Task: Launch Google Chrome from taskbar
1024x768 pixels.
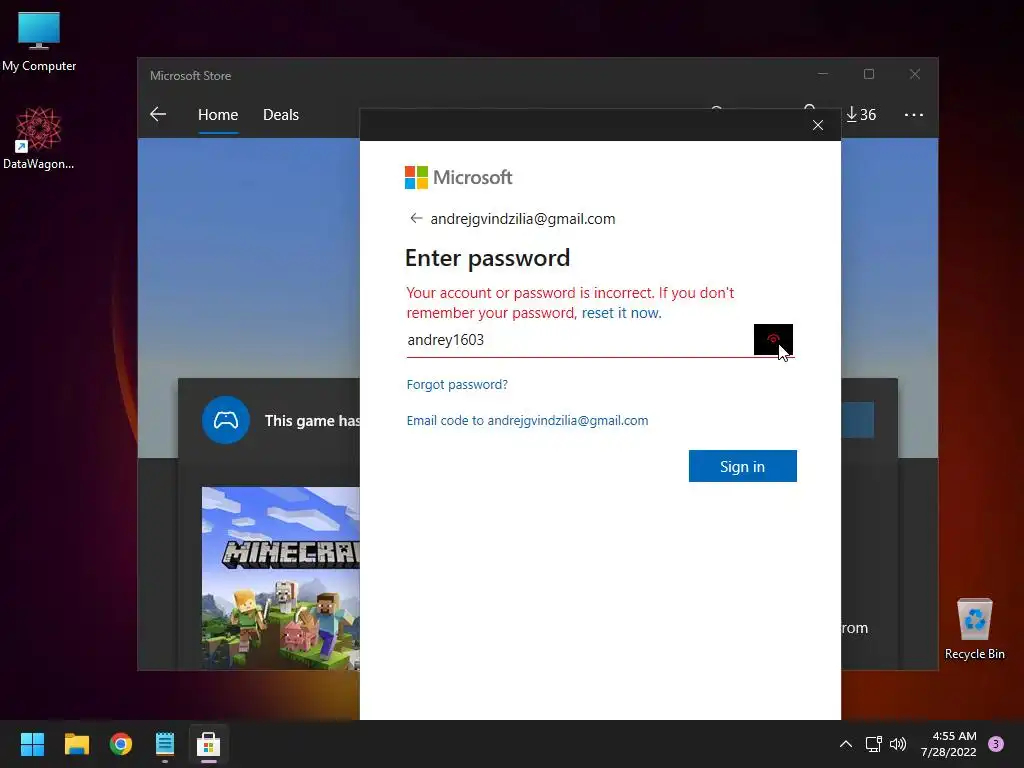Action: pyautogui.click(x=121, y=744)
